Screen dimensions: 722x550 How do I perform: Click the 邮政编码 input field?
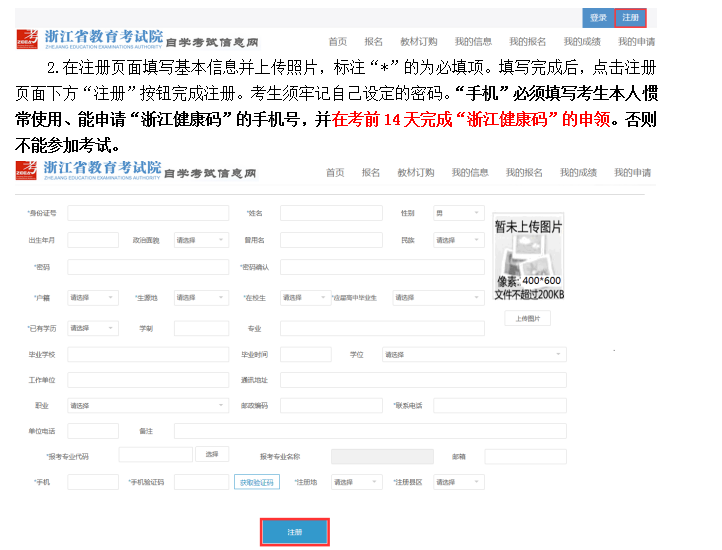[331, 405]
